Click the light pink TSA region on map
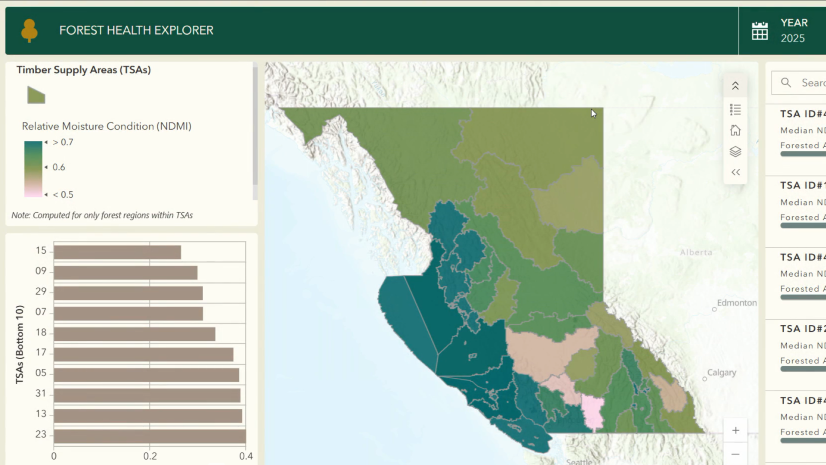826x465 pixels. click(x=593, y=413)
